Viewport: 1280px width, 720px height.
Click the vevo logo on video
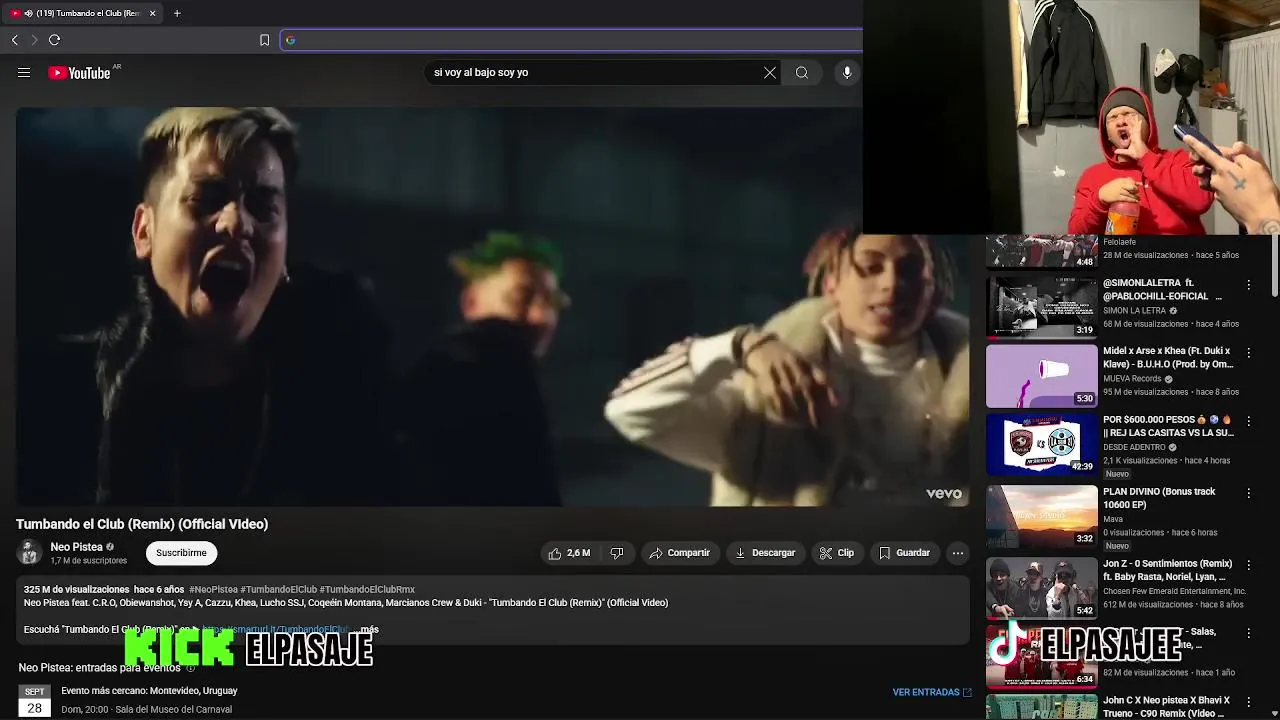click(944, 493)
